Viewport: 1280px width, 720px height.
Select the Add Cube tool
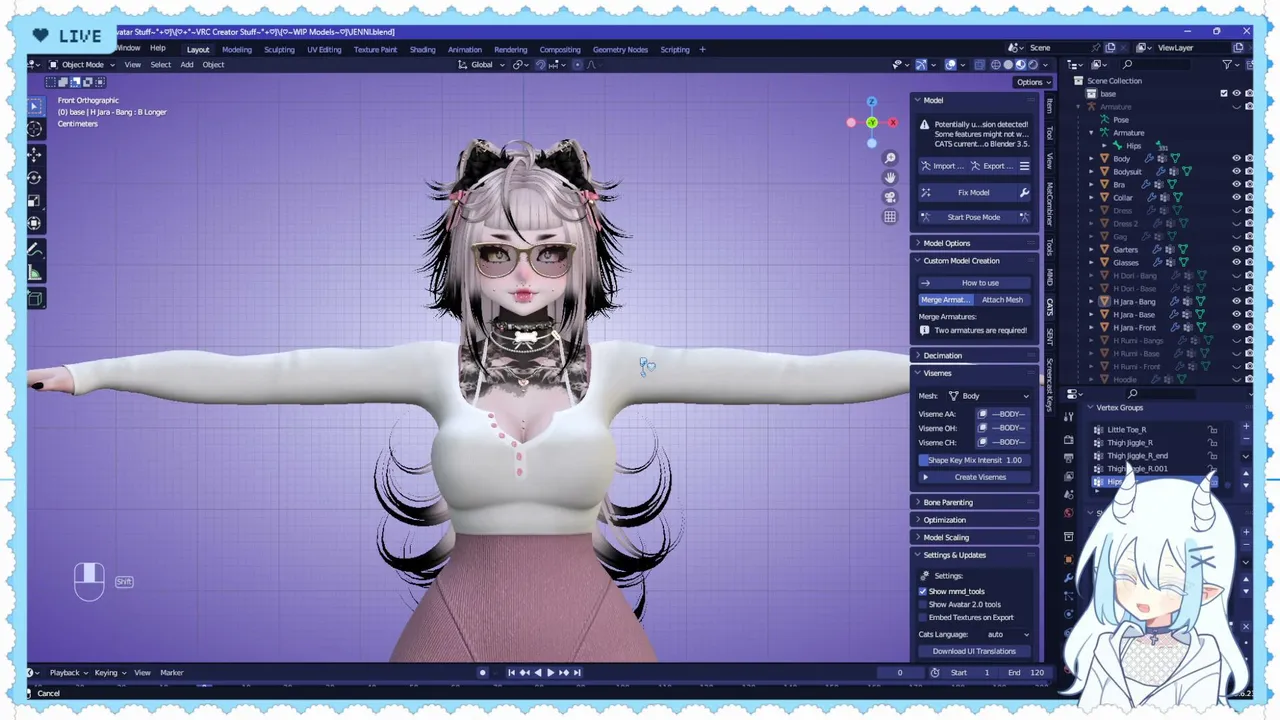(36, 299)
